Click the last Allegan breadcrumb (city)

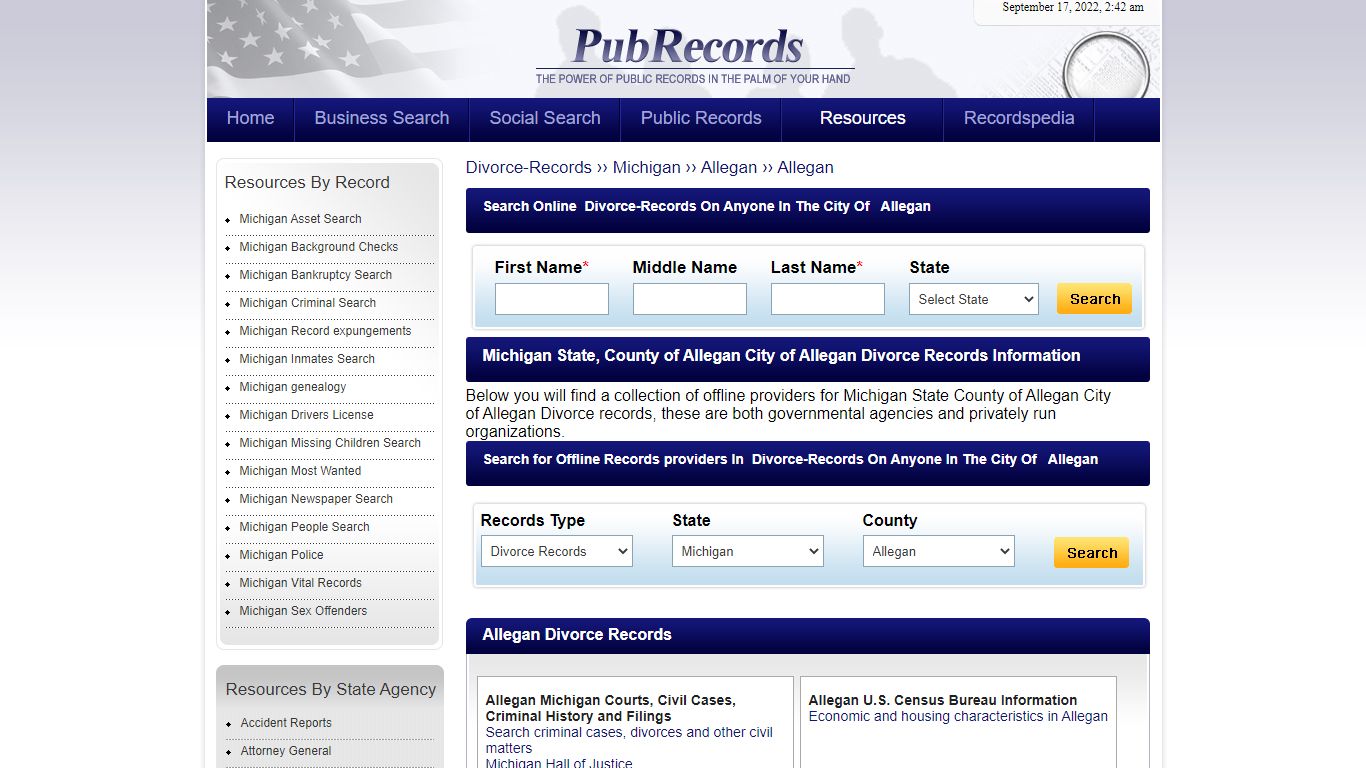coord(805,167)
